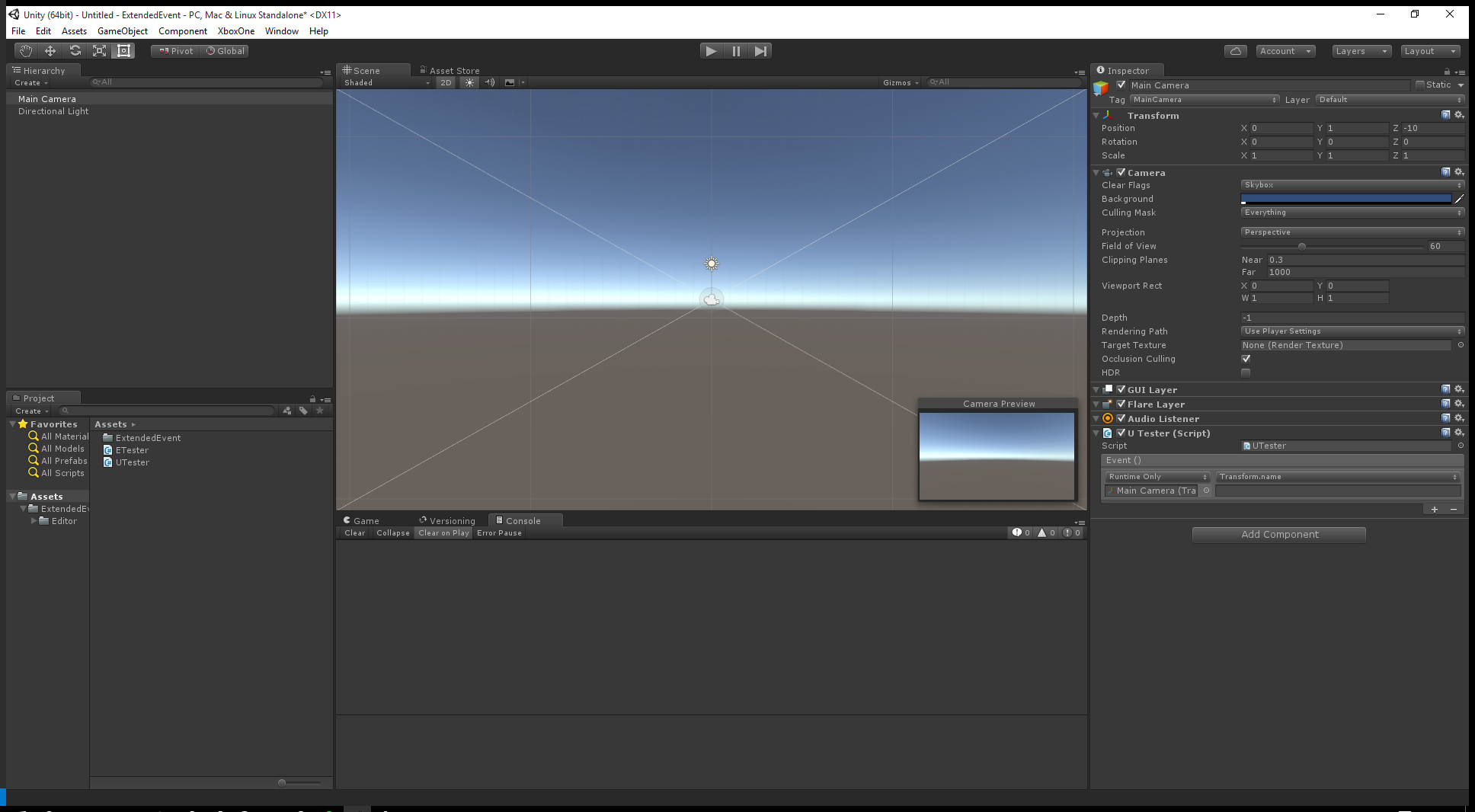Search project by type icon
1475x812 pixels.
coord(287,411)
